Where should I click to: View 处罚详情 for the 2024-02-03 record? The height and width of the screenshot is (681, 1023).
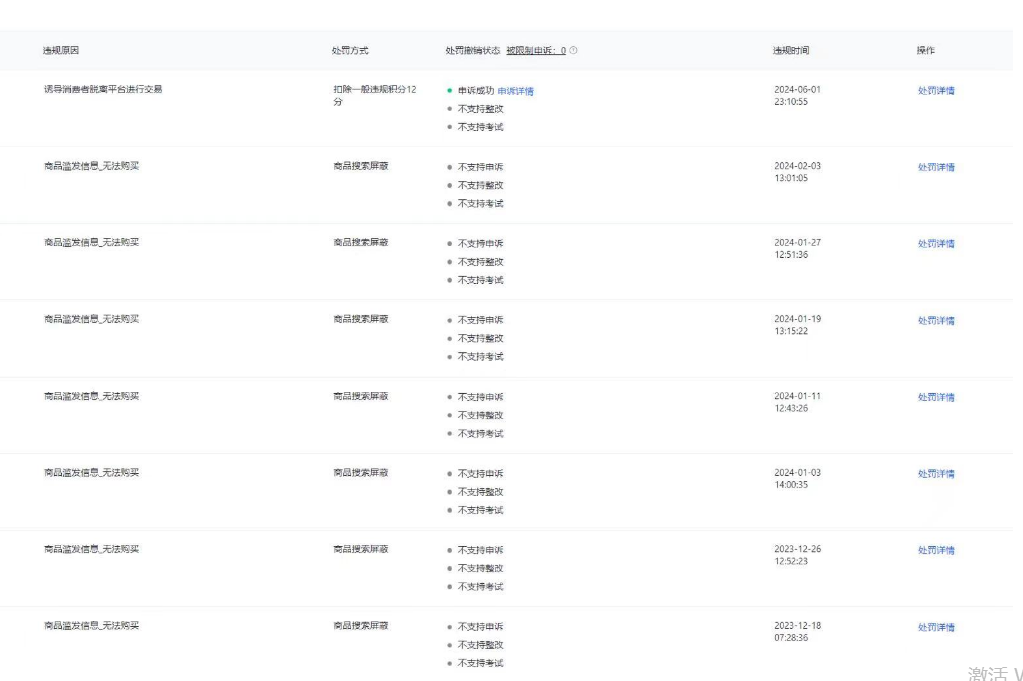pos(936,167)
